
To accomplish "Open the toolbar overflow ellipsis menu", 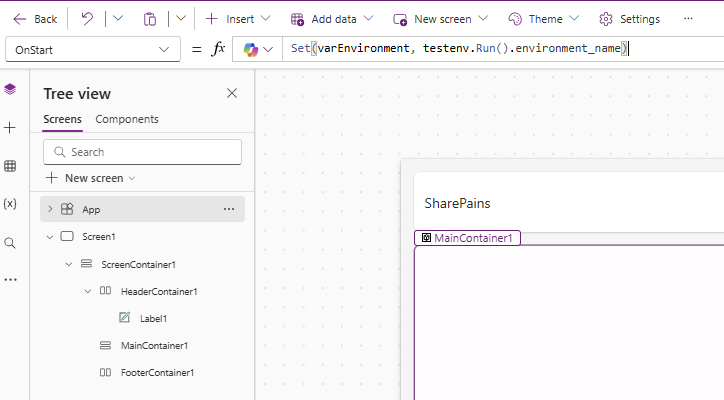I will [688, 19].
